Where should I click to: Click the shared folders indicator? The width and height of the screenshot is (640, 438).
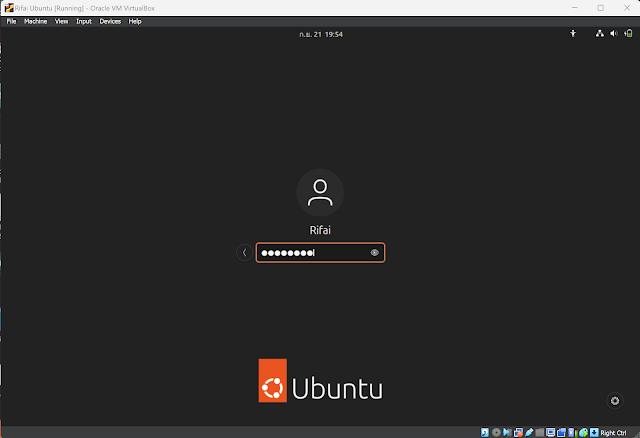tap(540, 432)
